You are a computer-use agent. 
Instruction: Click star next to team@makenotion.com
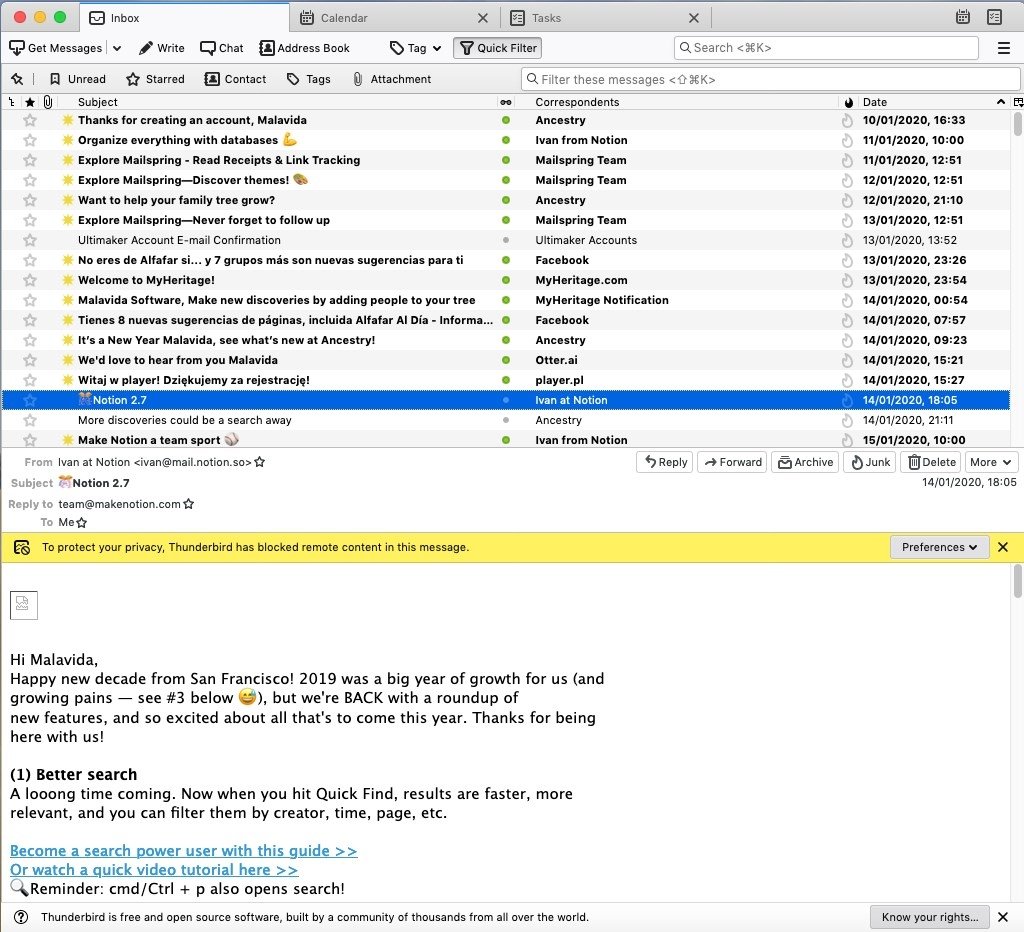tap(189, 504)
